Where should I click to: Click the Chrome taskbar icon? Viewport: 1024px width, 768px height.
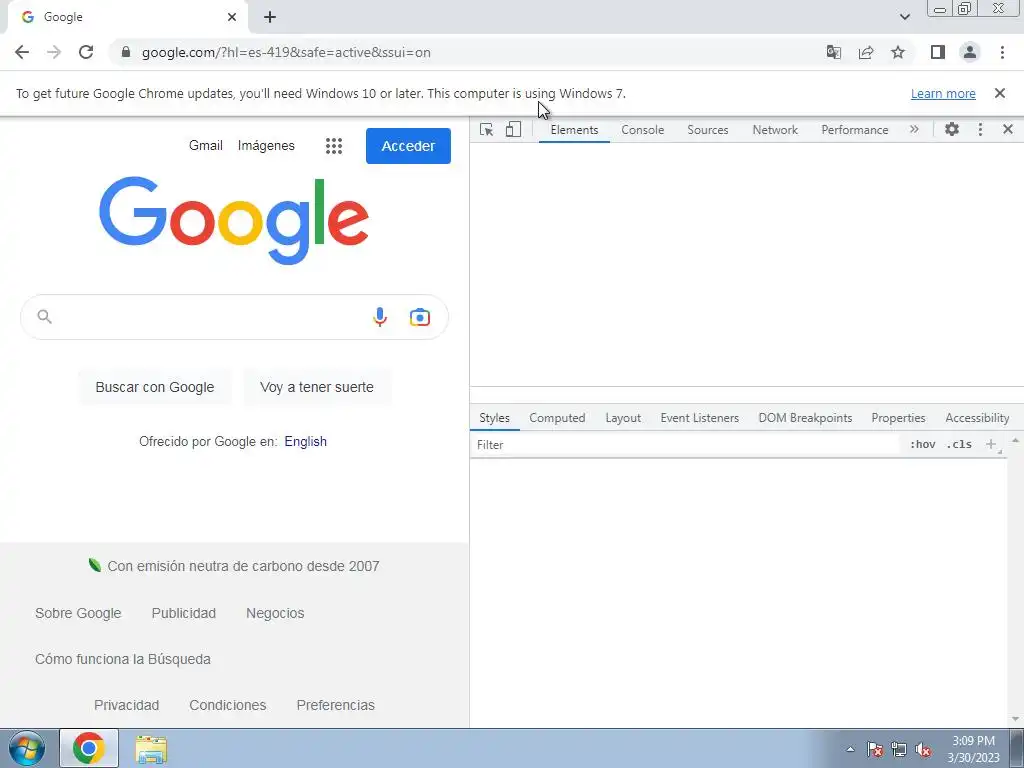click(x=89, y=748)
